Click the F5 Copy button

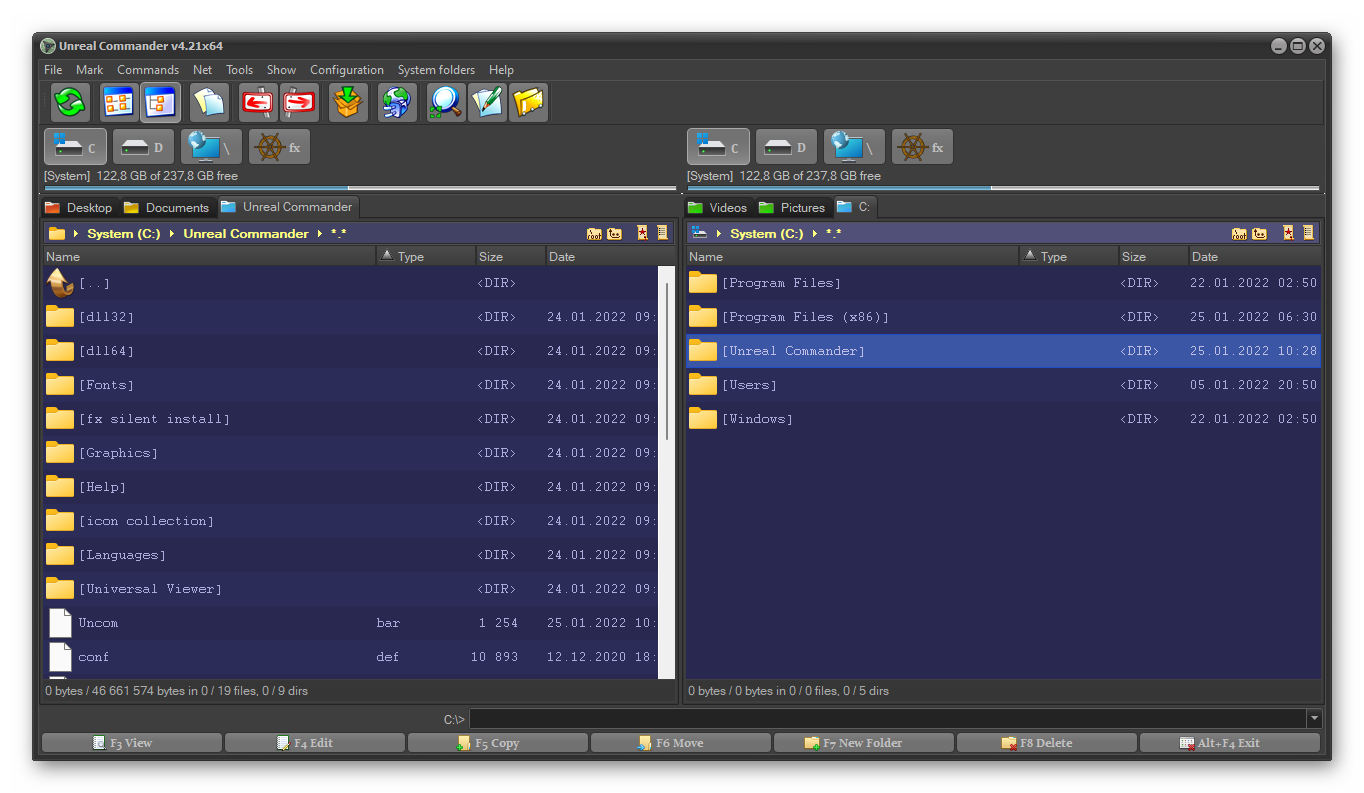(x=498, y=743)
